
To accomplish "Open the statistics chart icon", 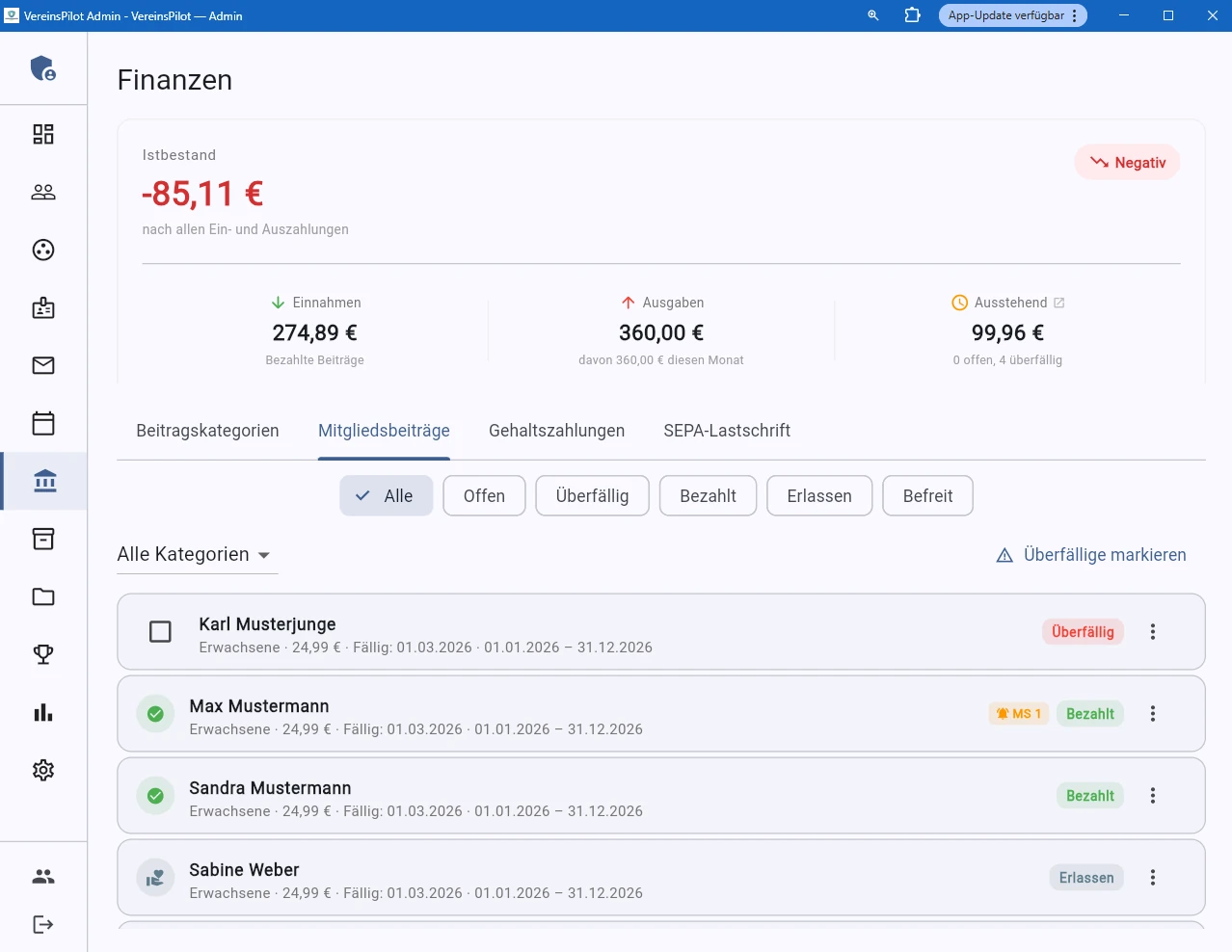I will (42, 712).
